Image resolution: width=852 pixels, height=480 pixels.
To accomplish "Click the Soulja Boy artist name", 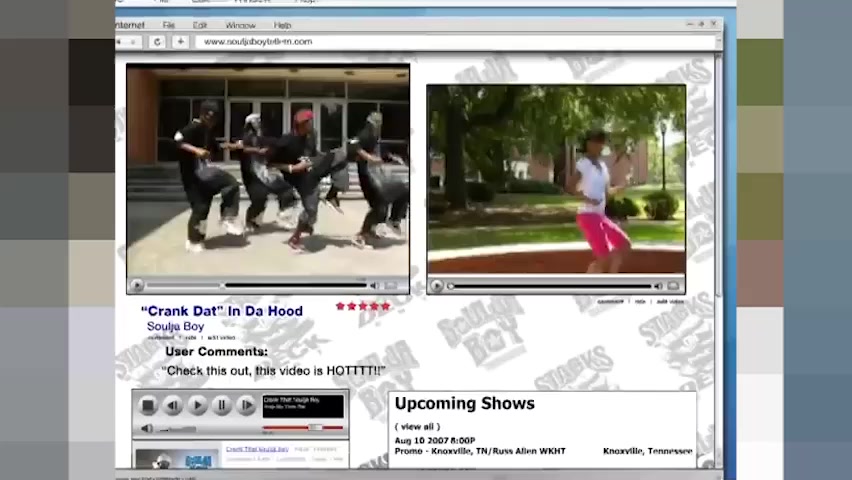I will pyautogui.click(x=176, y=326).
